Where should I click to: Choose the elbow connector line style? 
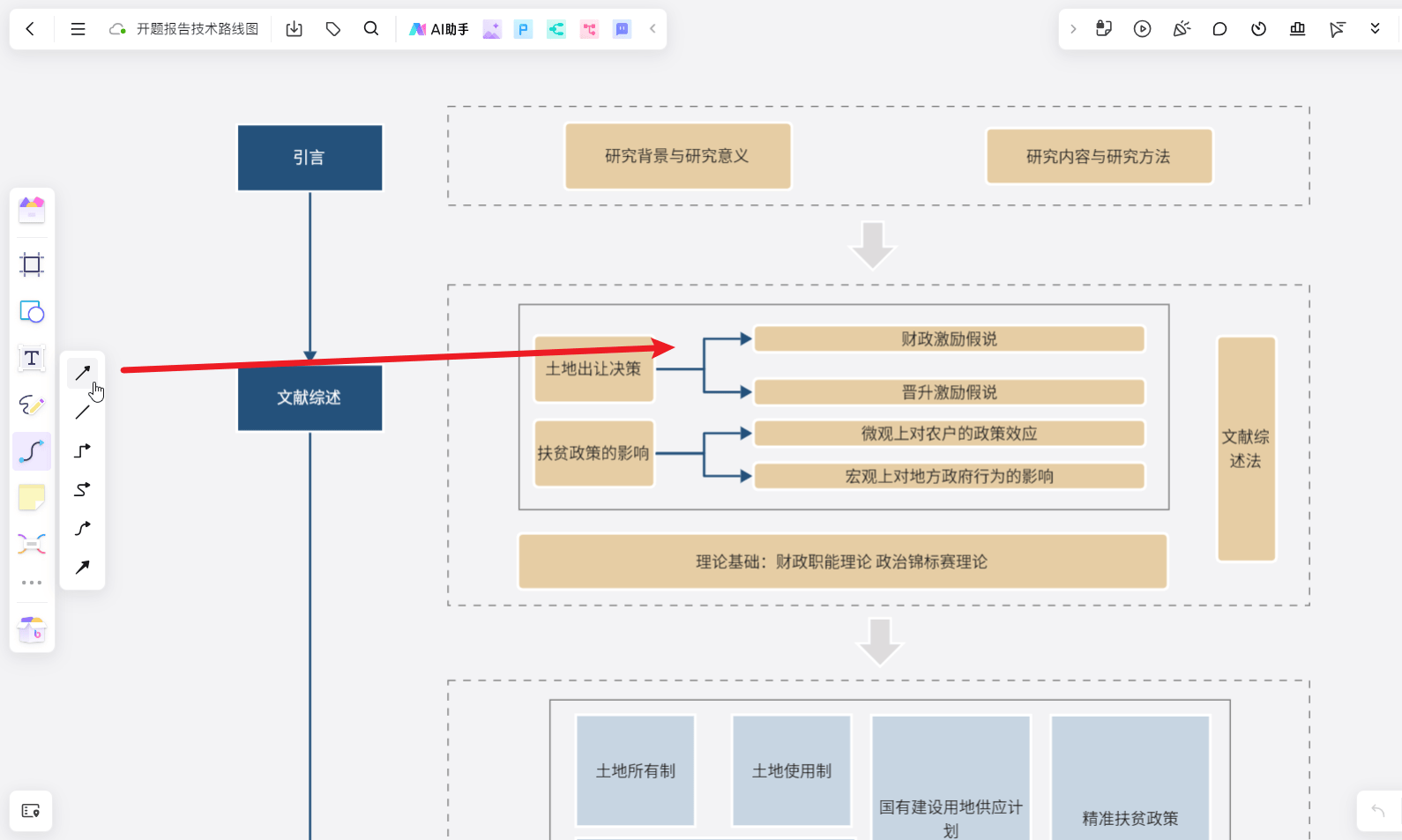pos(83,451)
